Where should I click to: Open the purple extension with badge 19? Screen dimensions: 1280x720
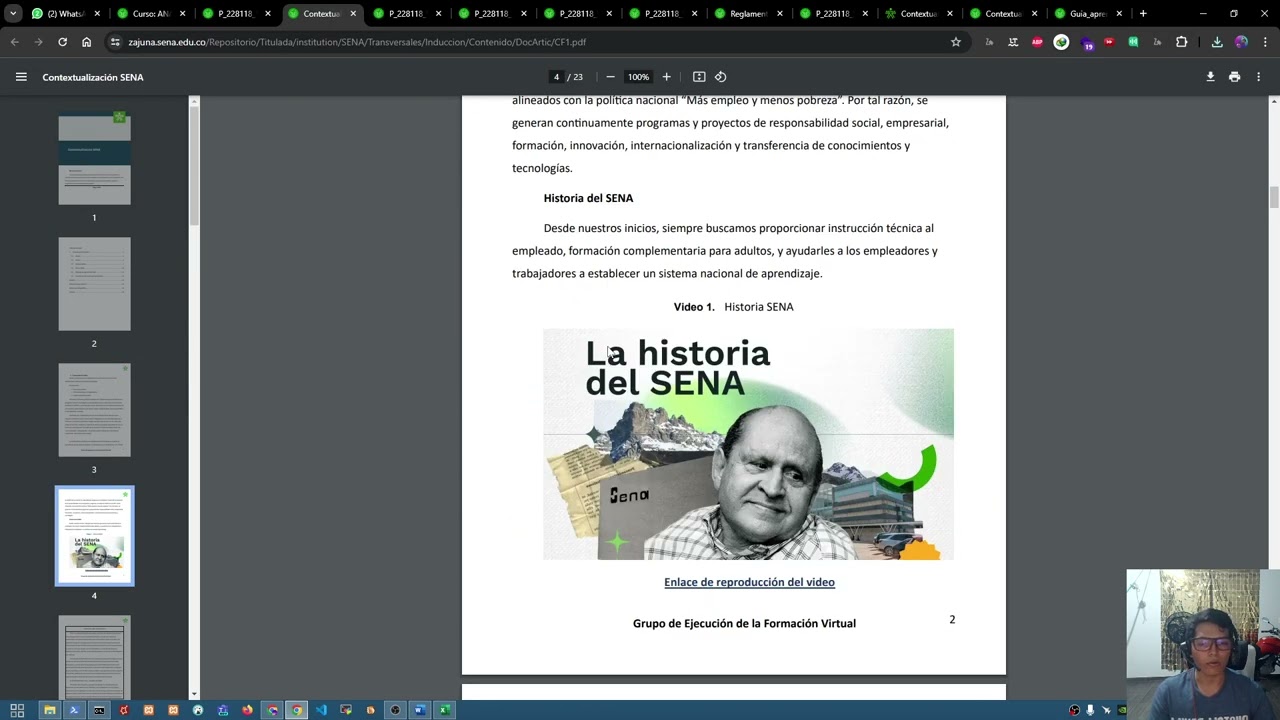pos(1086,43)
